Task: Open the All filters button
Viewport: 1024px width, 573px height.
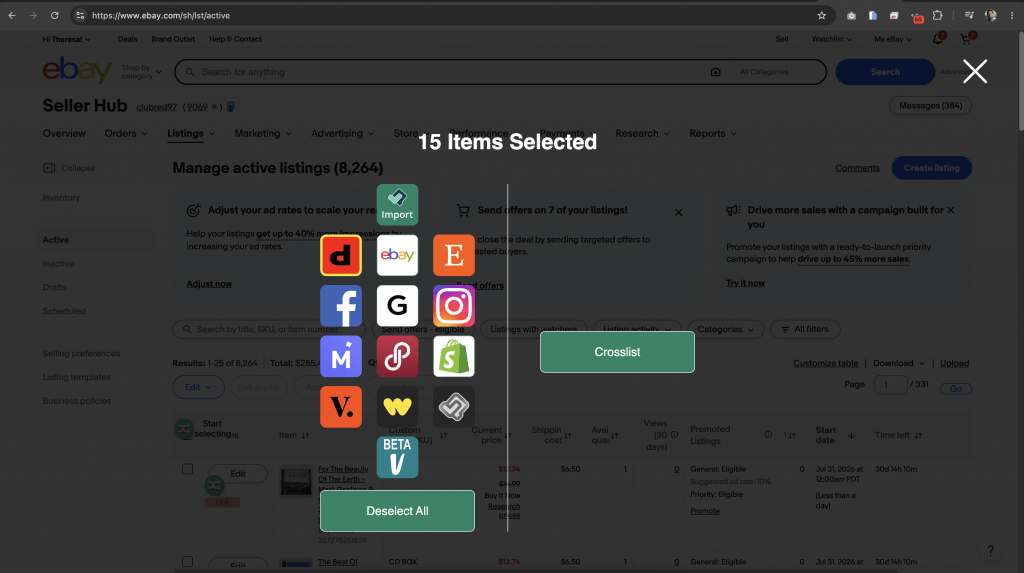Action: [805, 329]
